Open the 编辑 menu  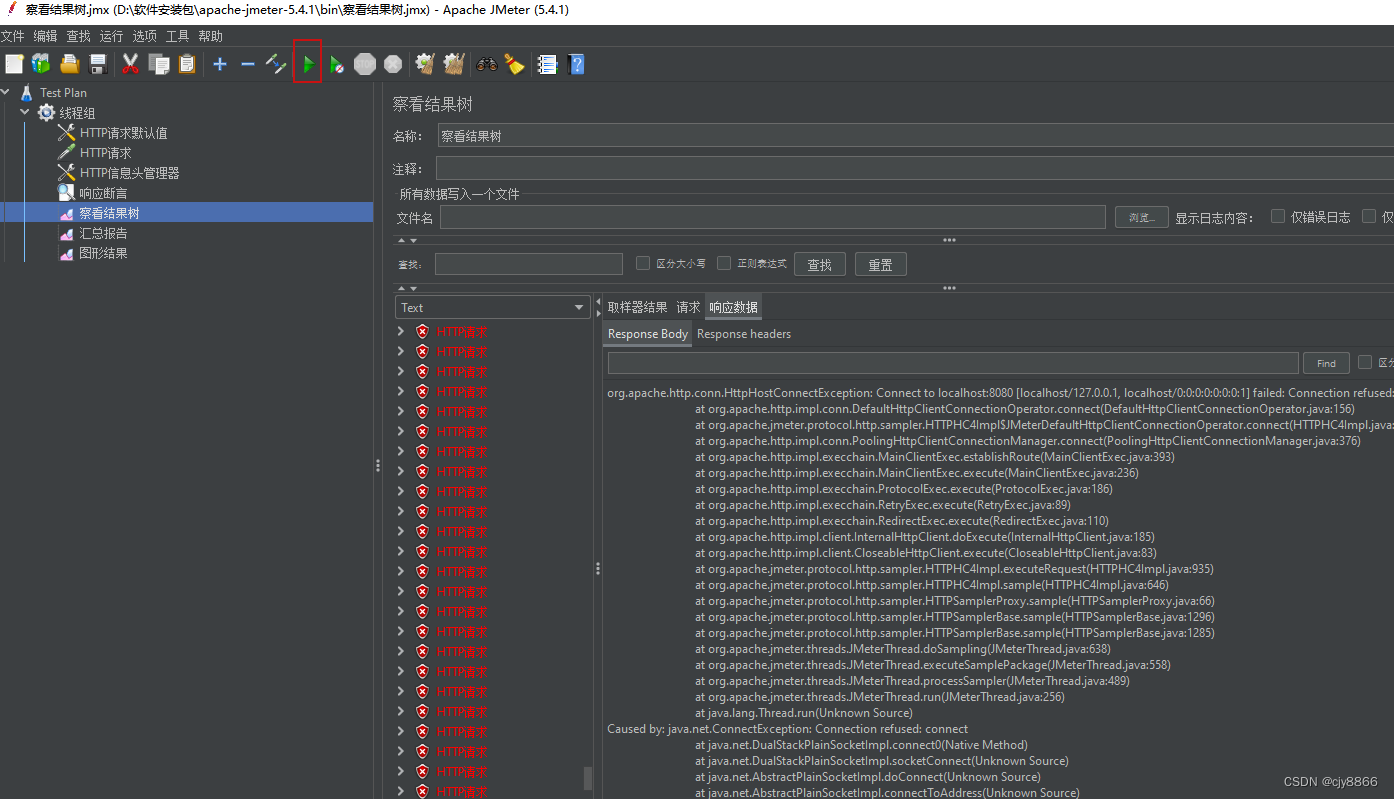pos(46,36)
